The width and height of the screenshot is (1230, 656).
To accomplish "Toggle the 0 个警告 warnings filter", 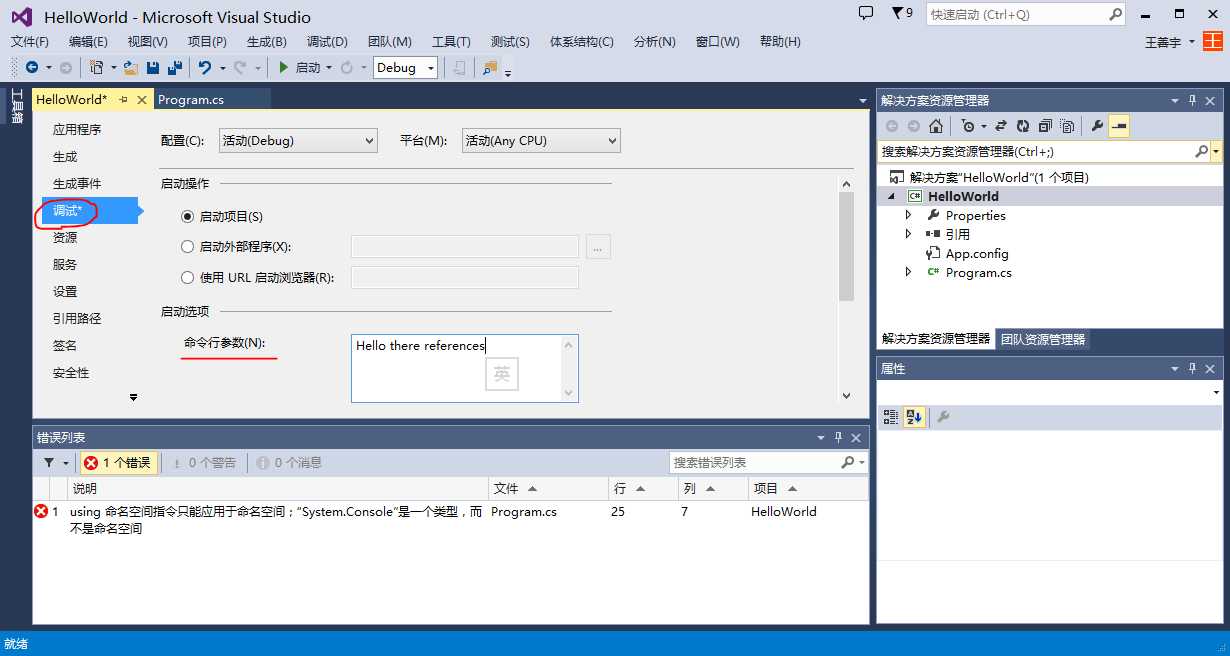I will click(204, 462).
